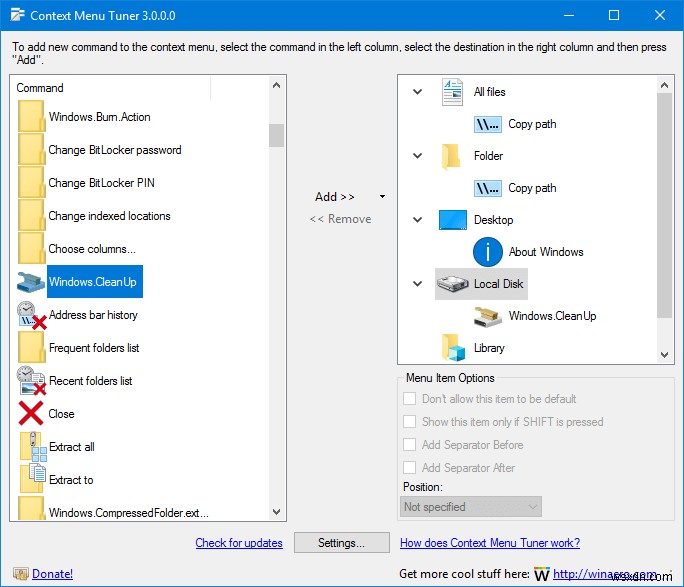Click the About Windows info icon
The width and height of the screenshot is (684, 587).
488,252
